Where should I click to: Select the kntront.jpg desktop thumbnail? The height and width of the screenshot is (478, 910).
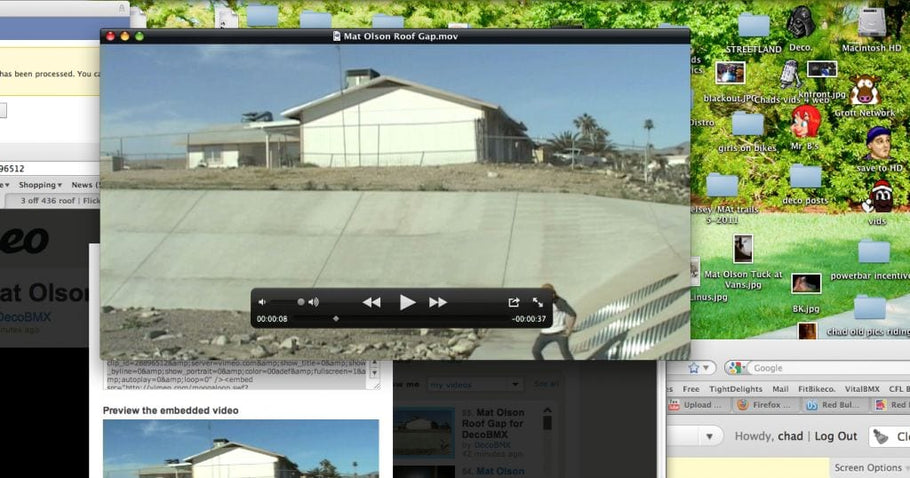(822, 70)
